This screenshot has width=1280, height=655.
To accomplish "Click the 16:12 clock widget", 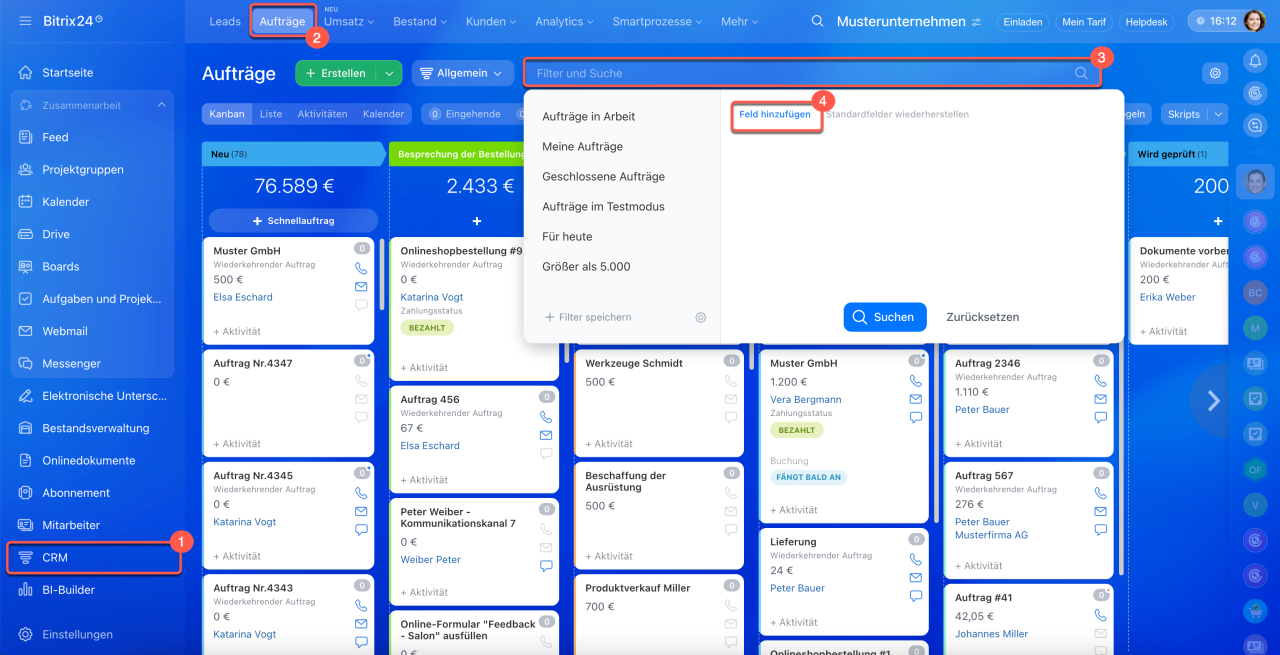I will click(x=1214, y=21).
